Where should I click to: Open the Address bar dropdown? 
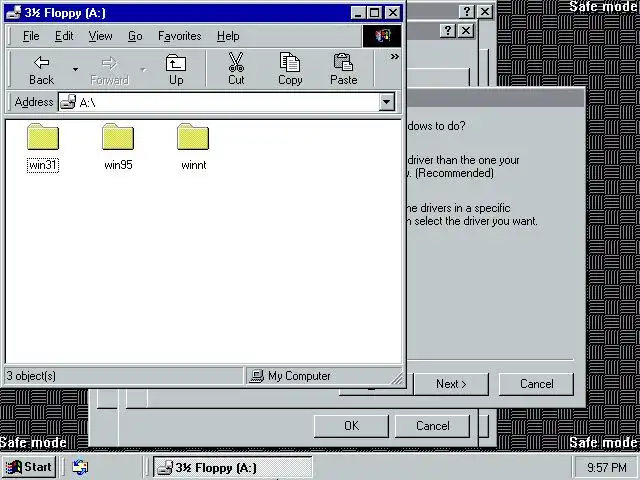coord(387,102)
